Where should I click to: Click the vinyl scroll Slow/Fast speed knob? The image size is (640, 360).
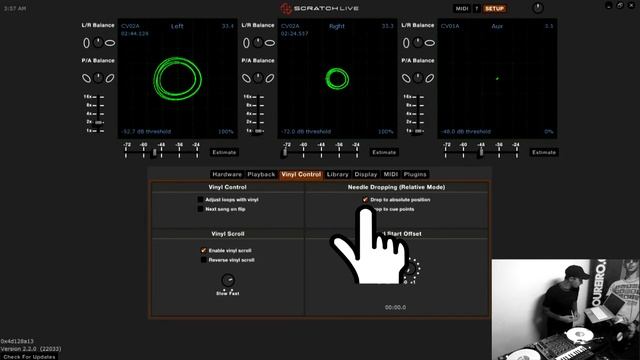coord(228,280)
